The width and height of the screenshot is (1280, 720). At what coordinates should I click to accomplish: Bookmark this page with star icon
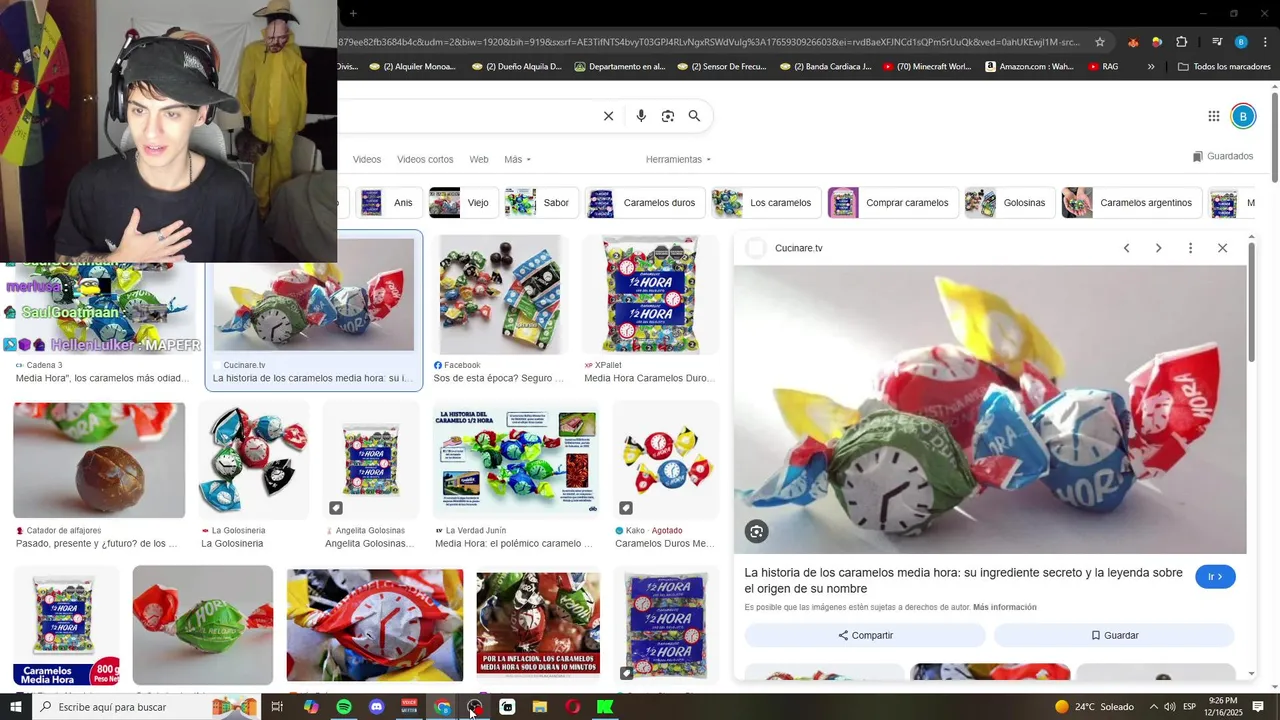pos(1100,42)
